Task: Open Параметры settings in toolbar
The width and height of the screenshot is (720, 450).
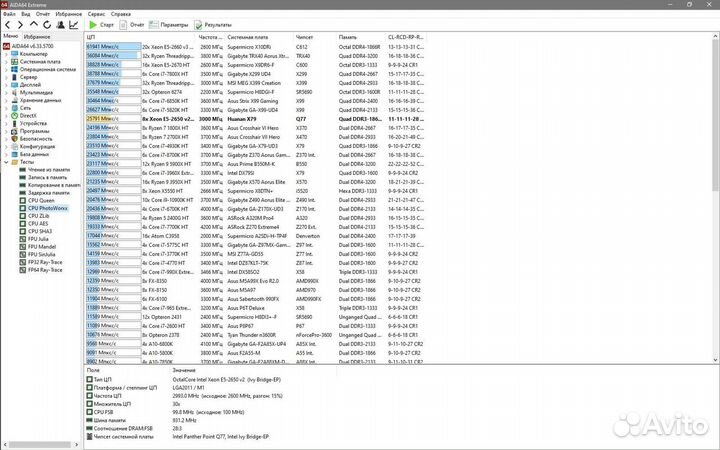Action: pyautogui.click(x=171, y=23)
